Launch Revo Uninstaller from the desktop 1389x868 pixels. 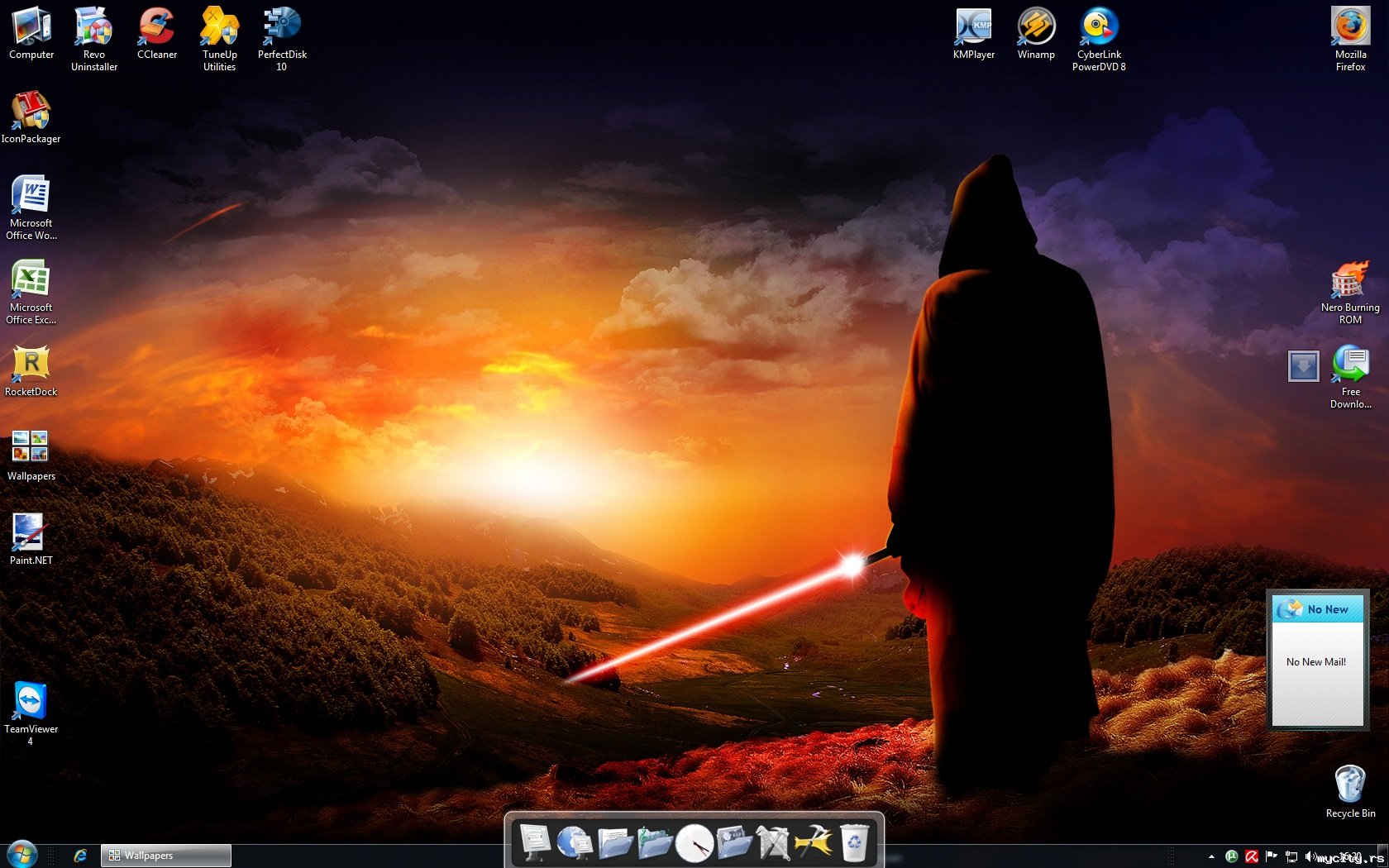click(94, 38)
